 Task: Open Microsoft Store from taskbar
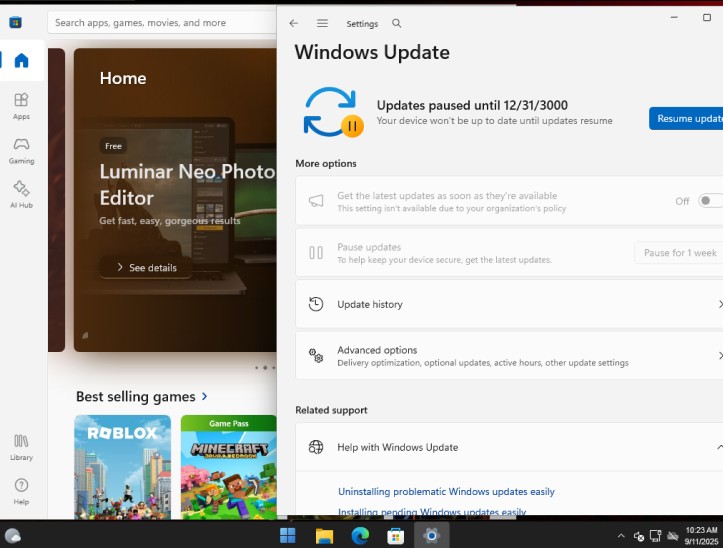396,536
